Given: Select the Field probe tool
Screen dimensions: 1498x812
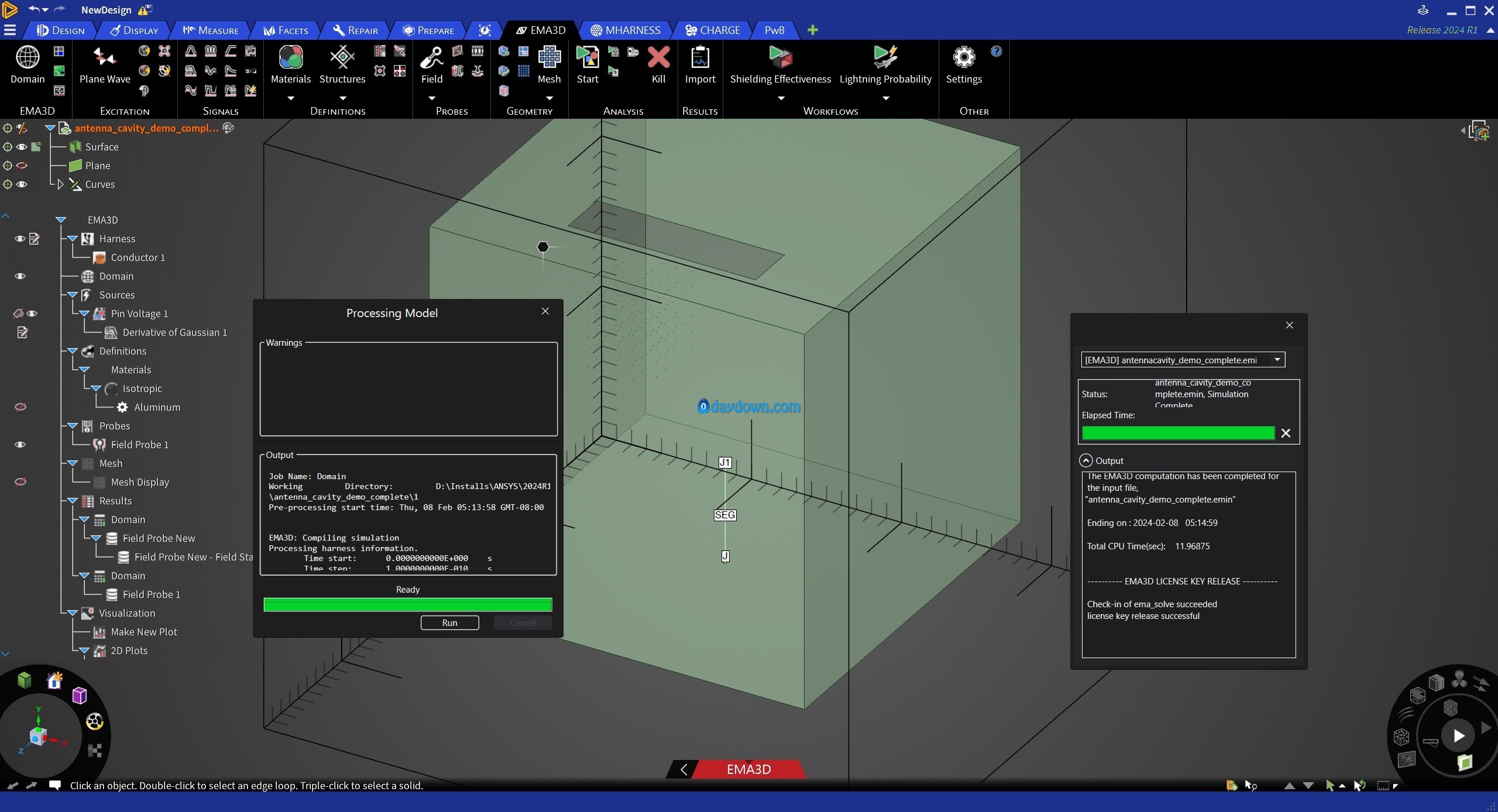Looking at the screenshot, I should point(432,57).
